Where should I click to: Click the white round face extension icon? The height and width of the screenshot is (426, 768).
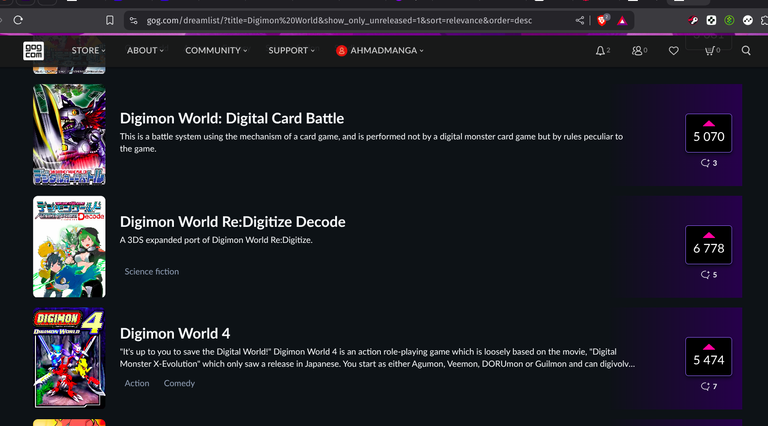coord(747,20)
